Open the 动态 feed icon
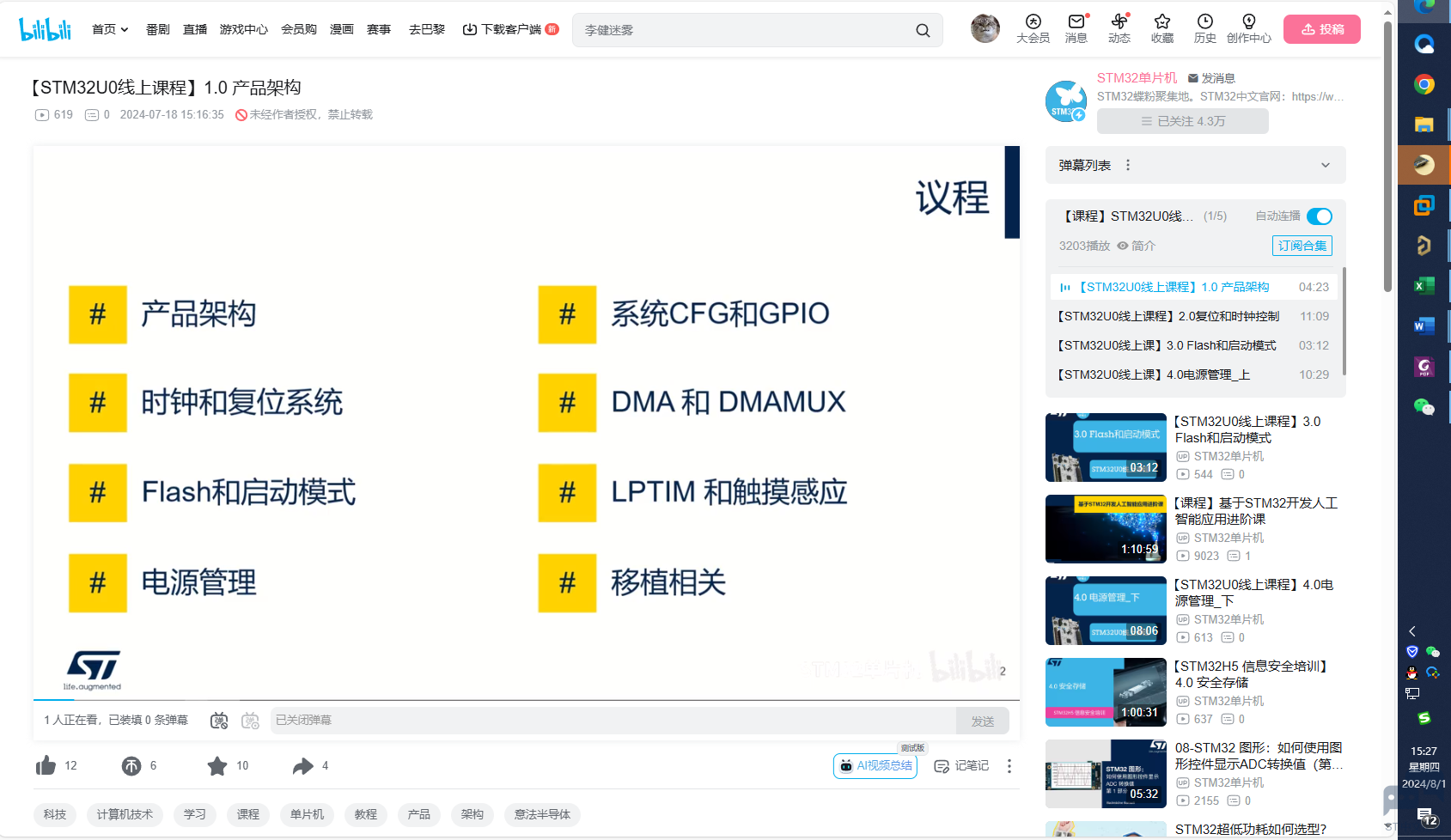The image size is (1451, 840). (1119, 28)
